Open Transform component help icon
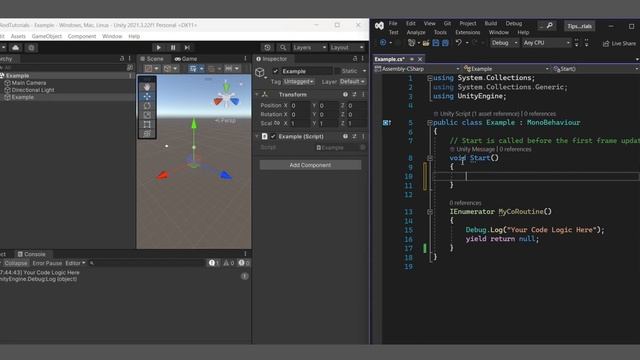 pos(345,94)
